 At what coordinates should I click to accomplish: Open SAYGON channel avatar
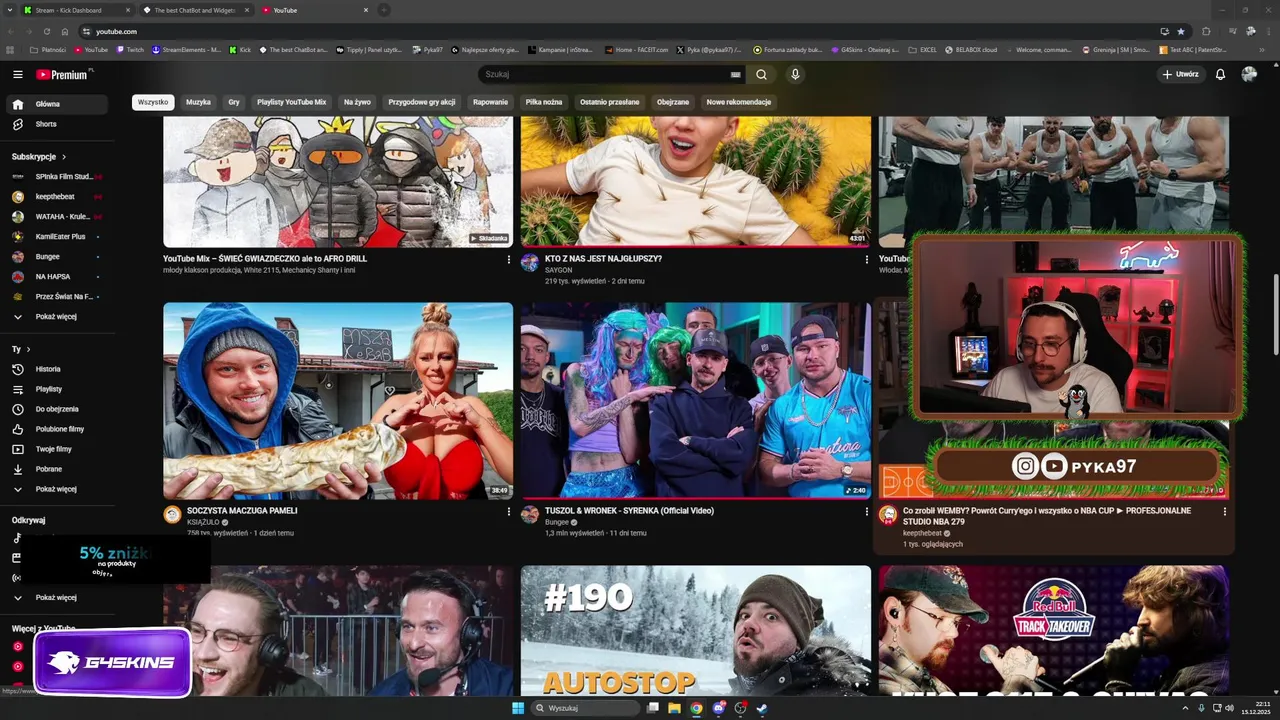coord(529,262)
